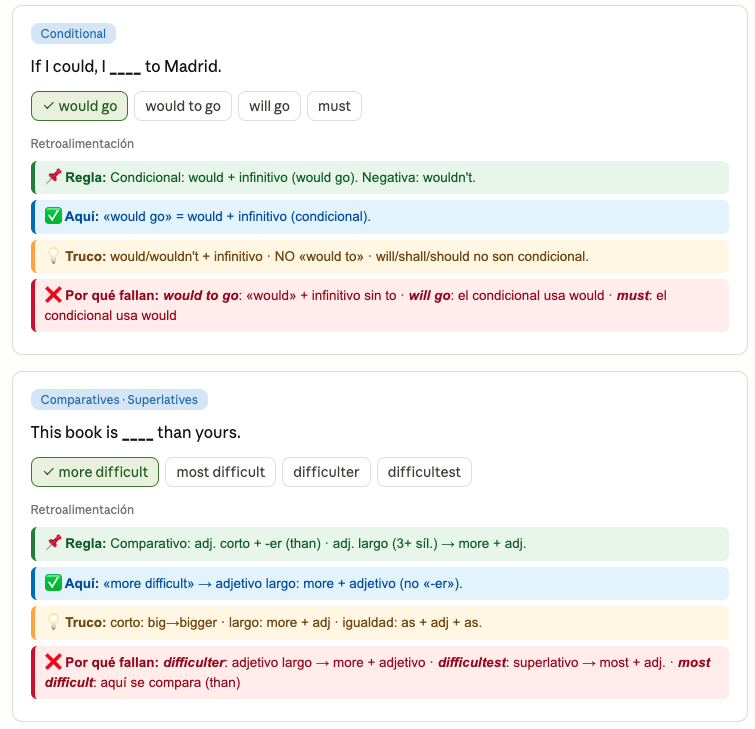Select the 'difficultest' answer option
Viewport: 755px width, 729px height.
(x=424, y=472)
